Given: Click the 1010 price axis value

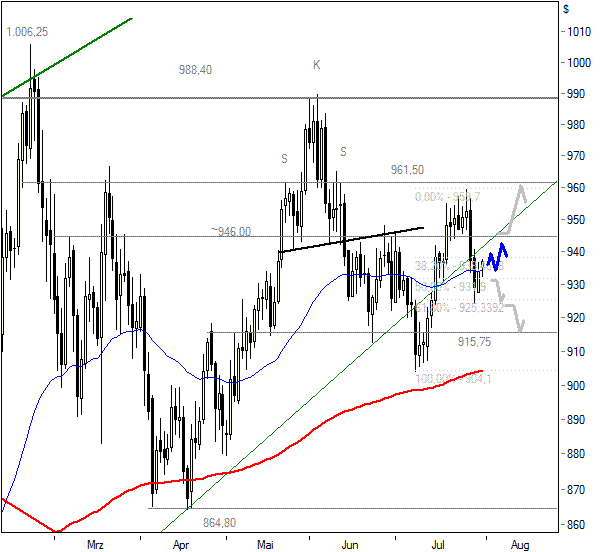Looking at the screenshot, I should (x=579, y=32).
